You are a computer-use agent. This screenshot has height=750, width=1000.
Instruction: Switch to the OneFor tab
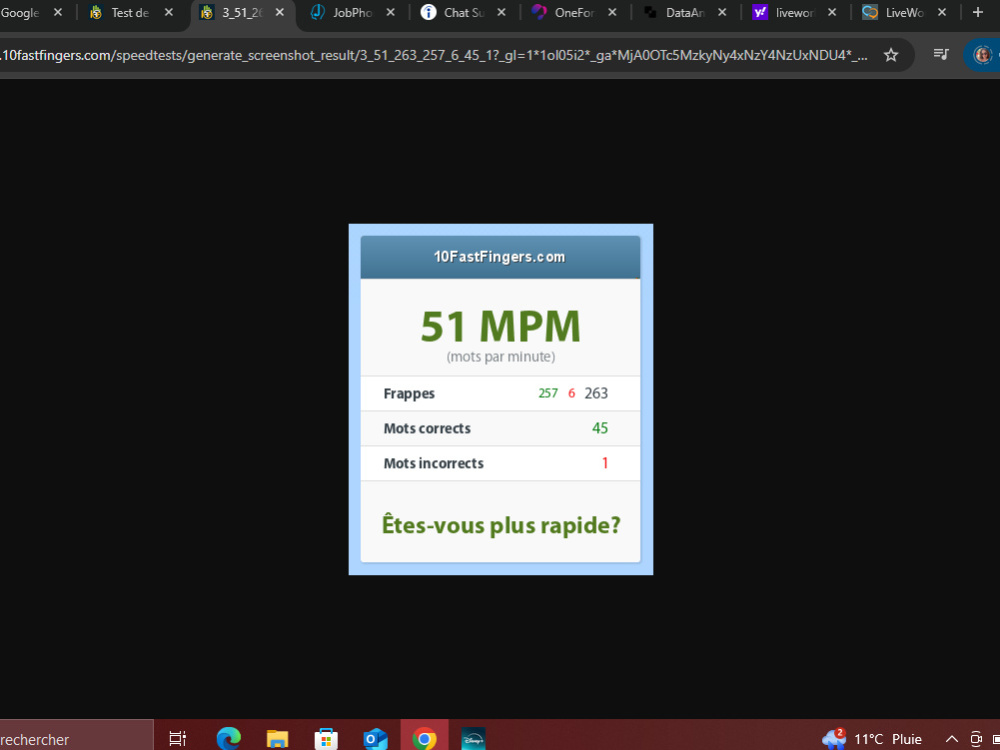(575, 13)
